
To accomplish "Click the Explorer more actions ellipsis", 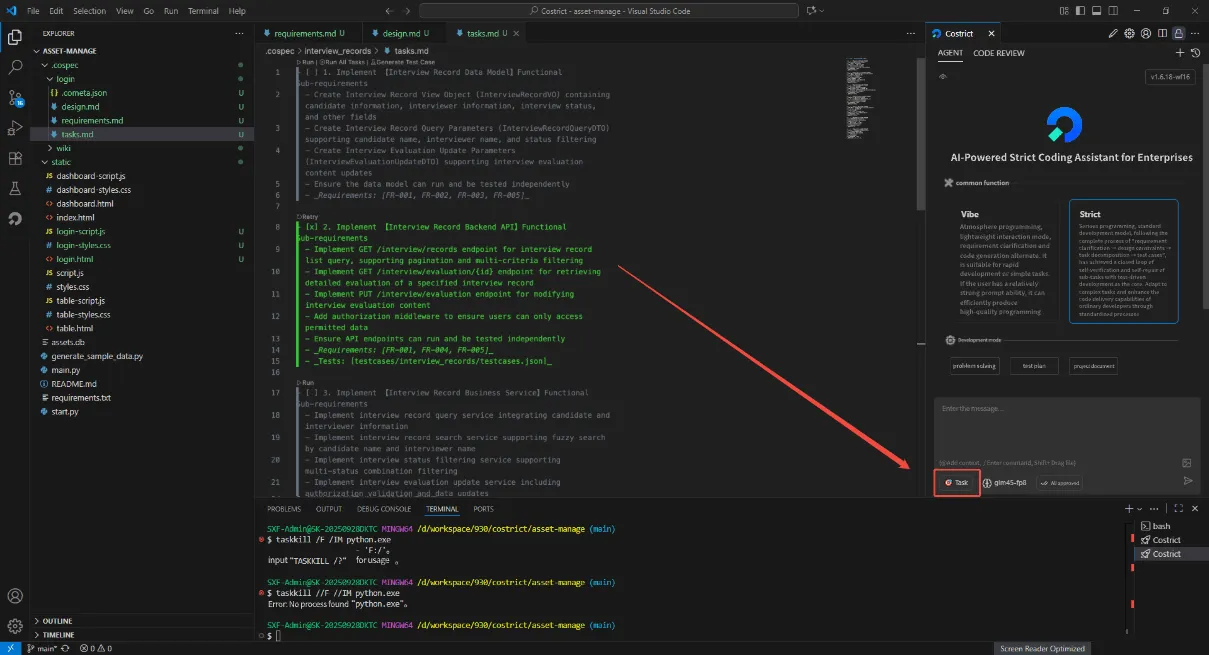I will [x=239, y=33].
